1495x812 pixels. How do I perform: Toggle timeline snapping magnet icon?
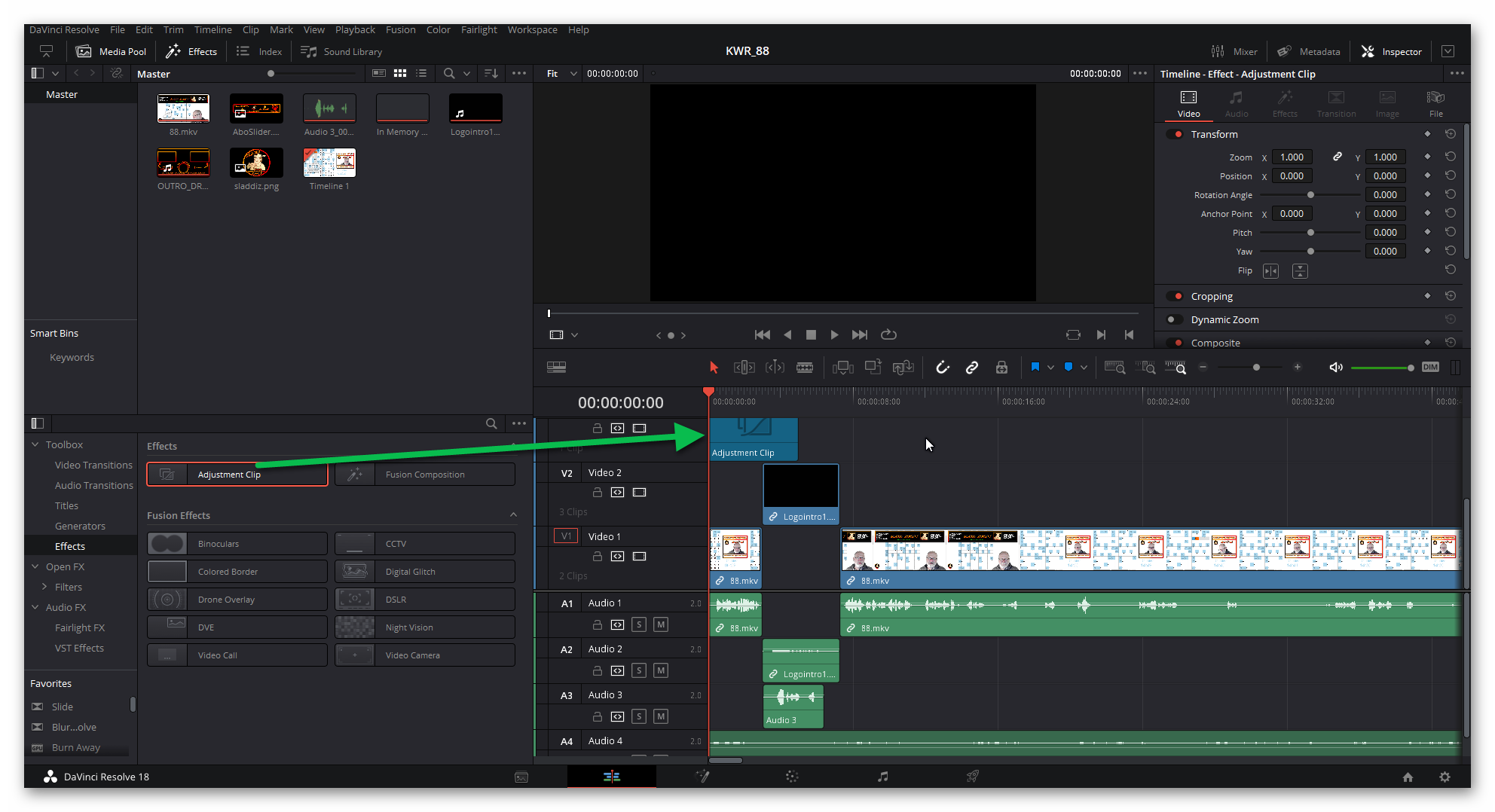[x=942, y=368]
